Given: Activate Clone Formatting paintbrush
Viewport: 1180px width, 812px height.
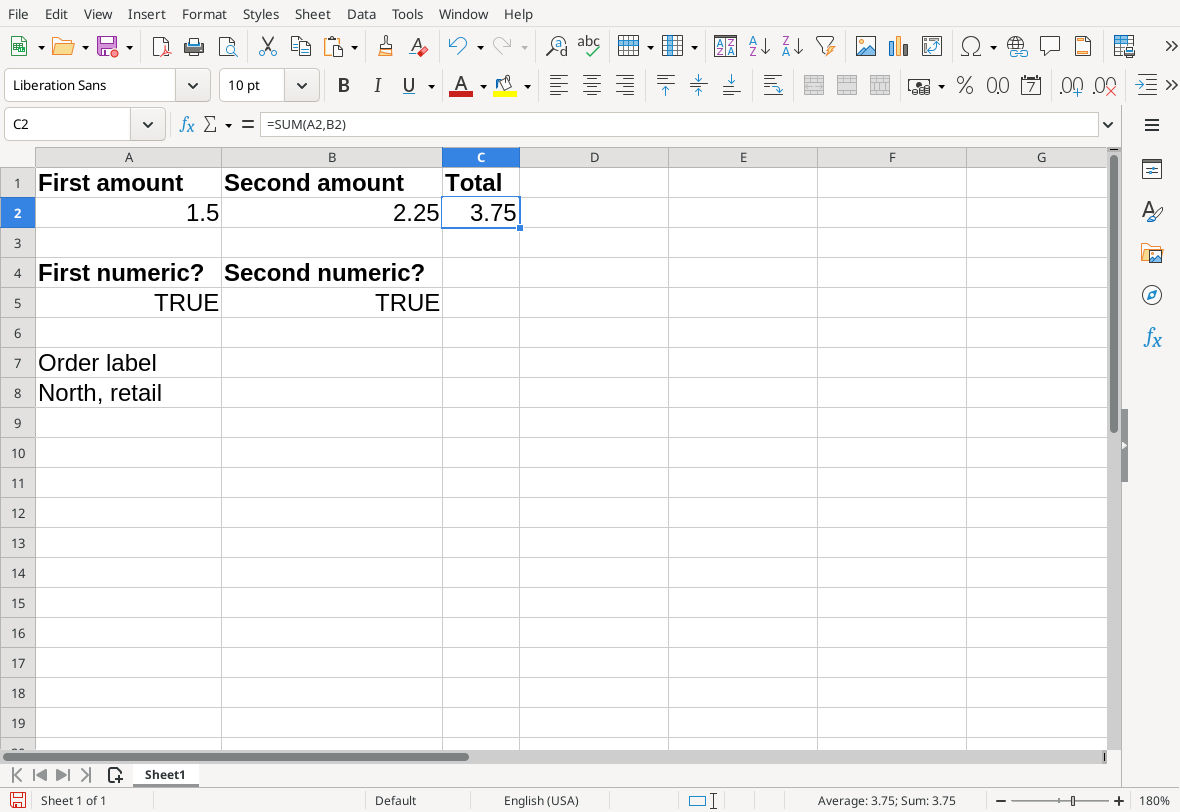Looking at the screenshot, I should tap(385, 47).
